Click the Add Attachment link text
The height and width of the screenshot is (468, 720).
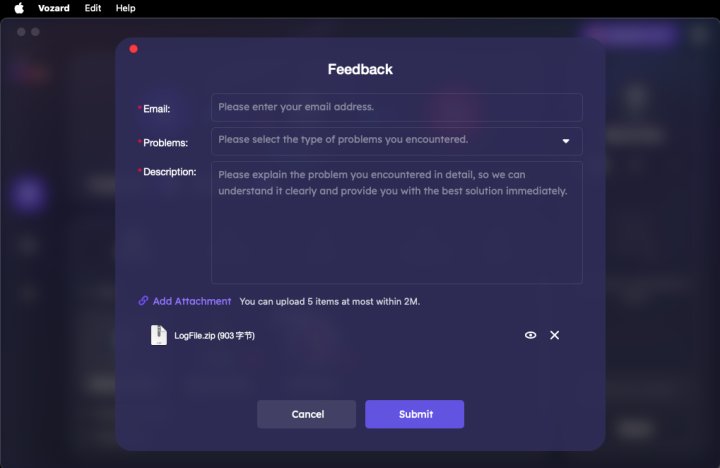[x=192, y=301]
